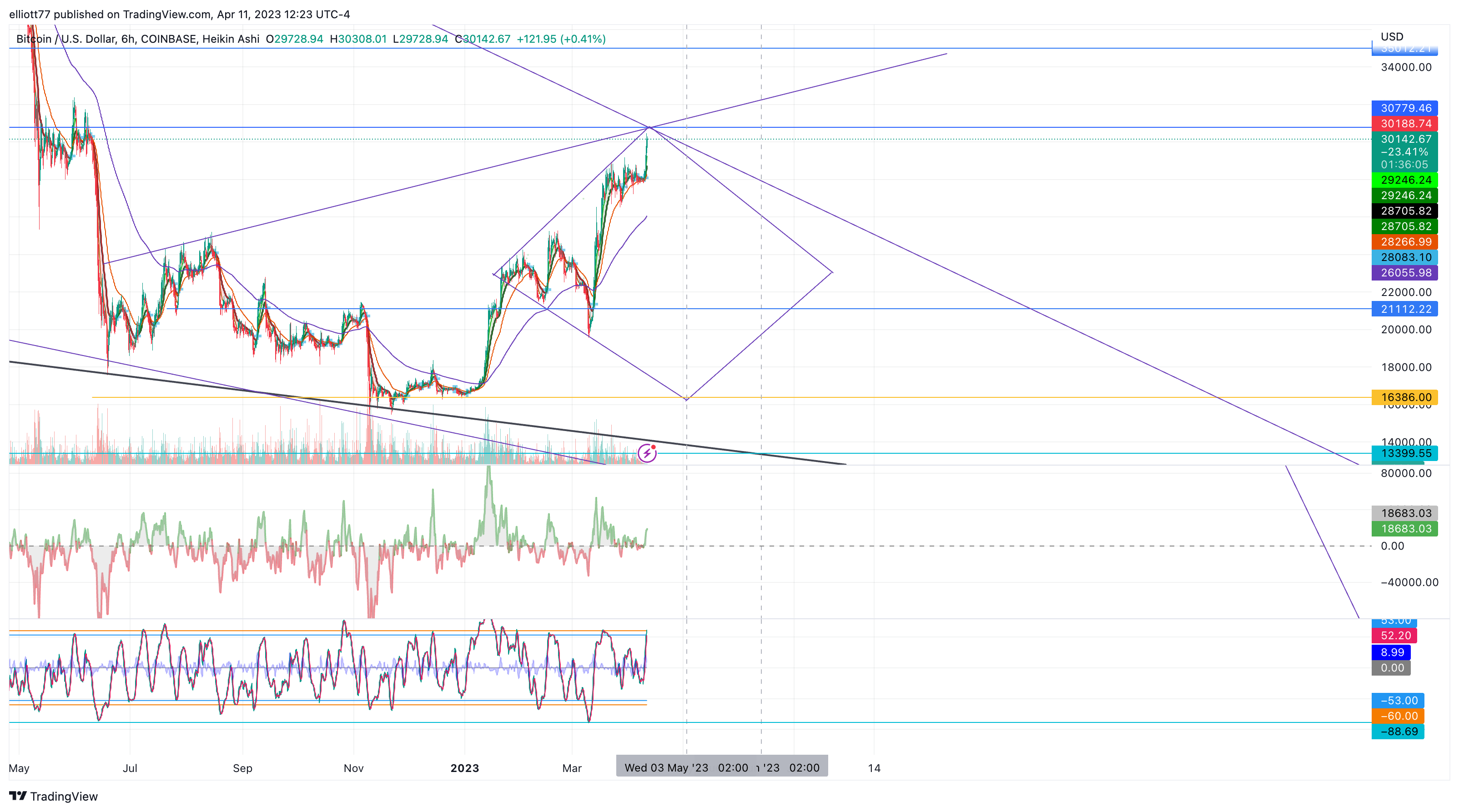Click the 34000.00 price axis tick
1459x812 pixels.
1406,67
